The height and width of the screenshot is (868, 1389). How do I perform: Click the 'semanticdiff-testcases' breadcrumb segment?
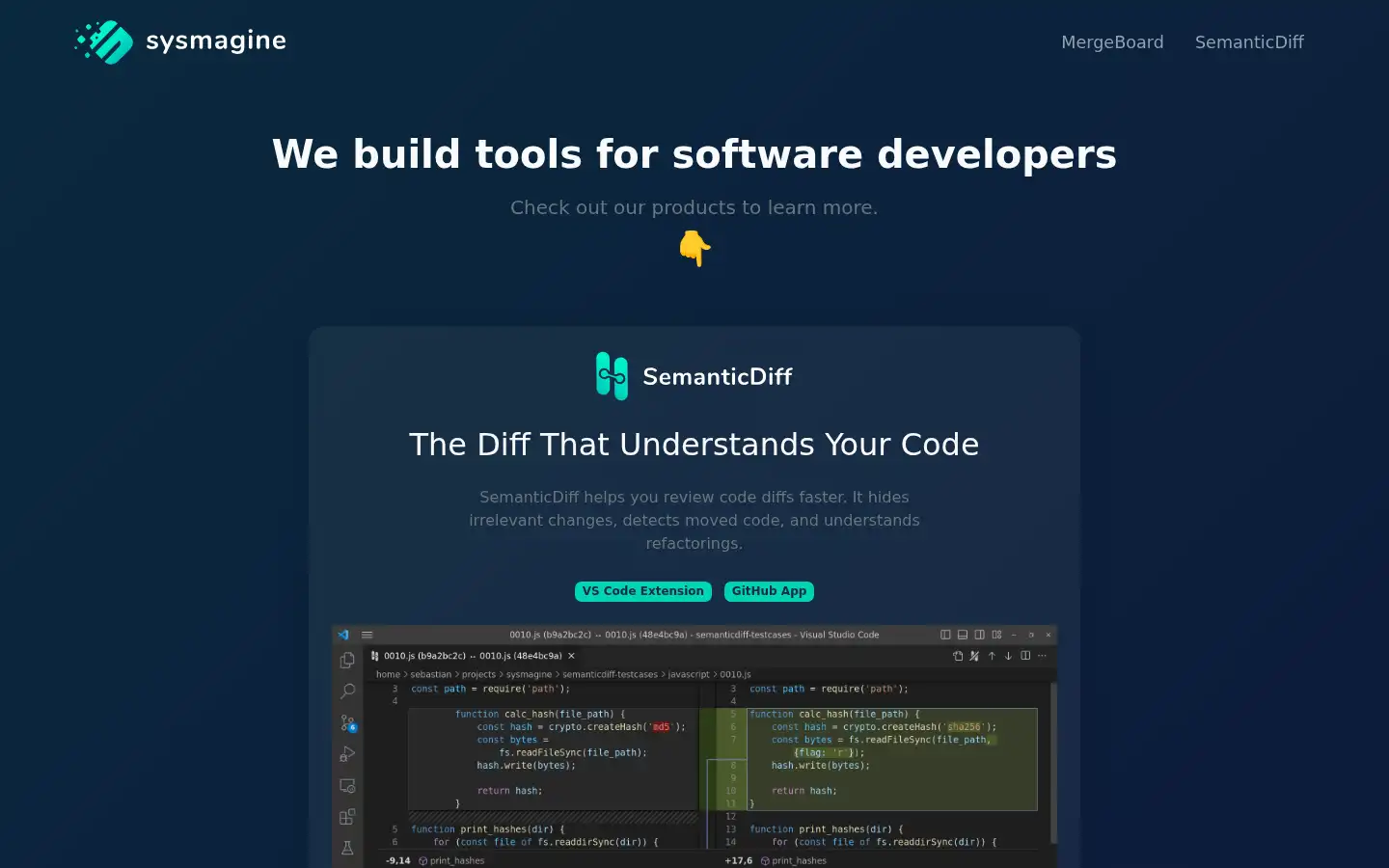click(610, 674)
